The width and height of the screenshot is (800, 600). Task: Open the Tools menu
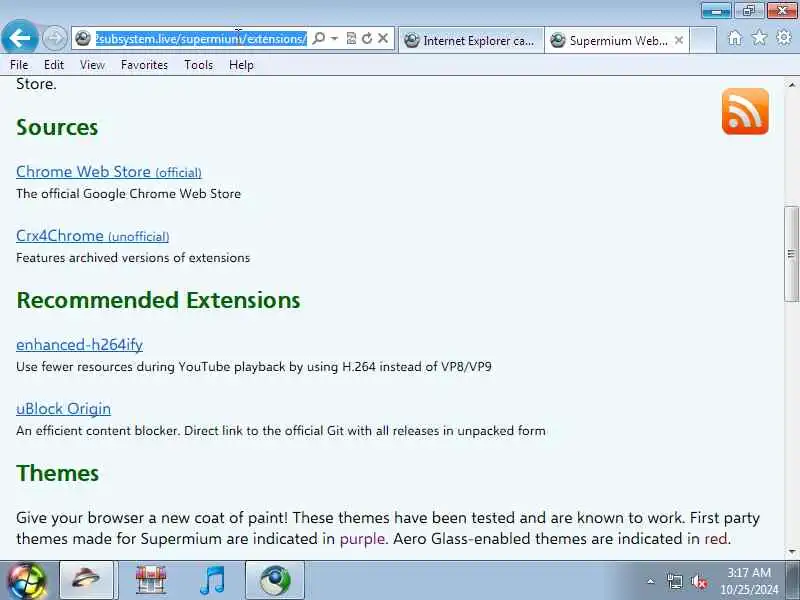(198, 65)
